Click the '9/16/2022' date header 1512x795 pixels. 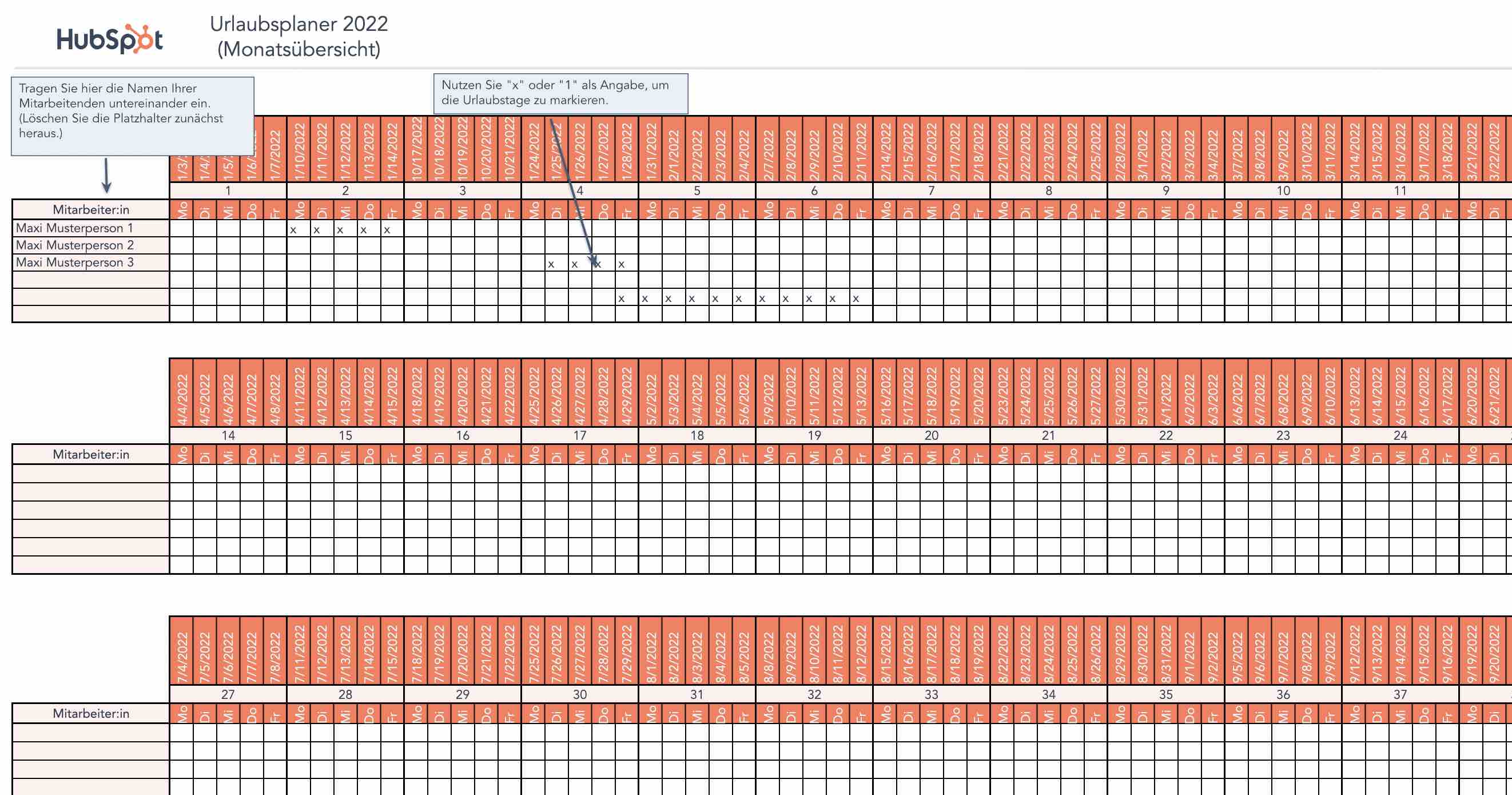coord(1447,651)
